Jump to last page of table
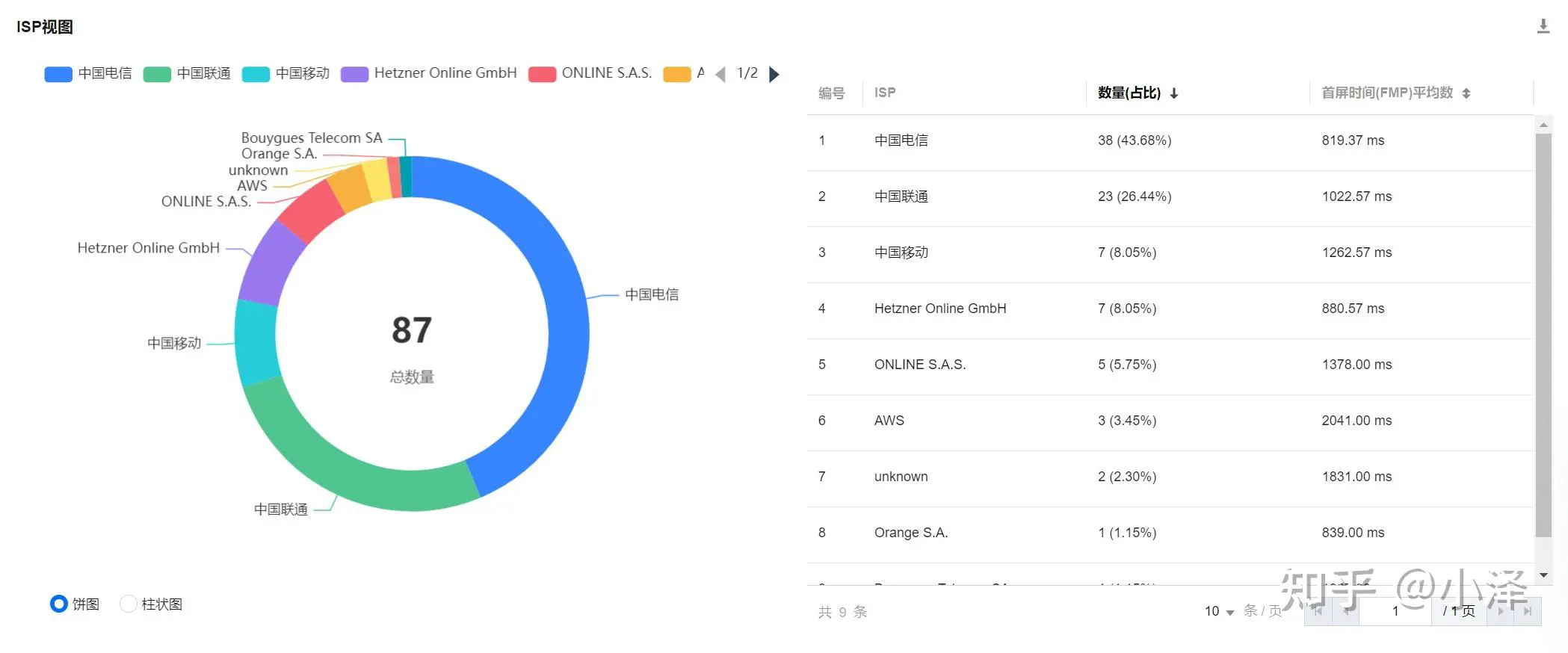This screenshot has width=1568, height=653. pos(1528,611)
